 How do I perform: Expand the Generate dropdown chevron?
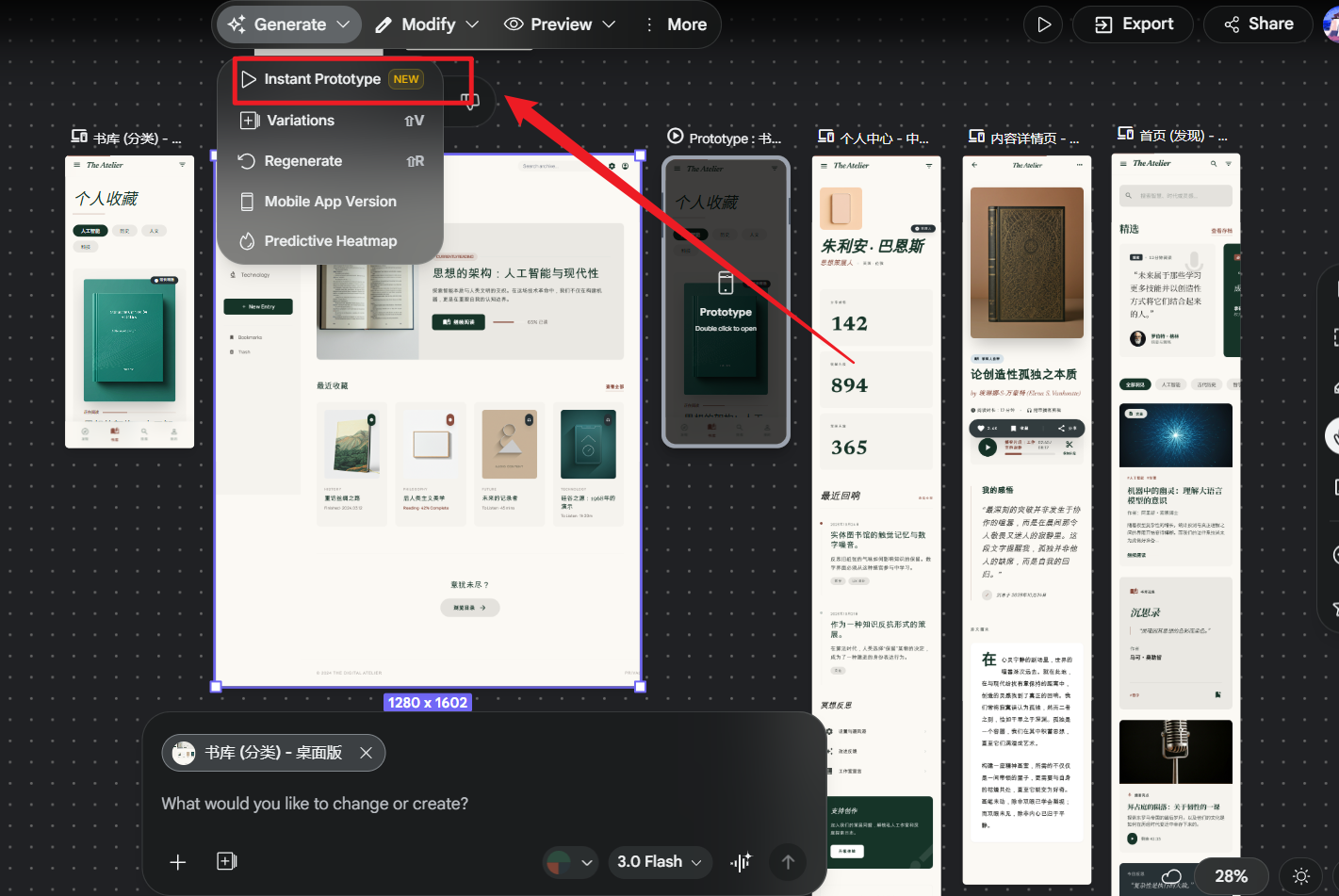[344, 24]
